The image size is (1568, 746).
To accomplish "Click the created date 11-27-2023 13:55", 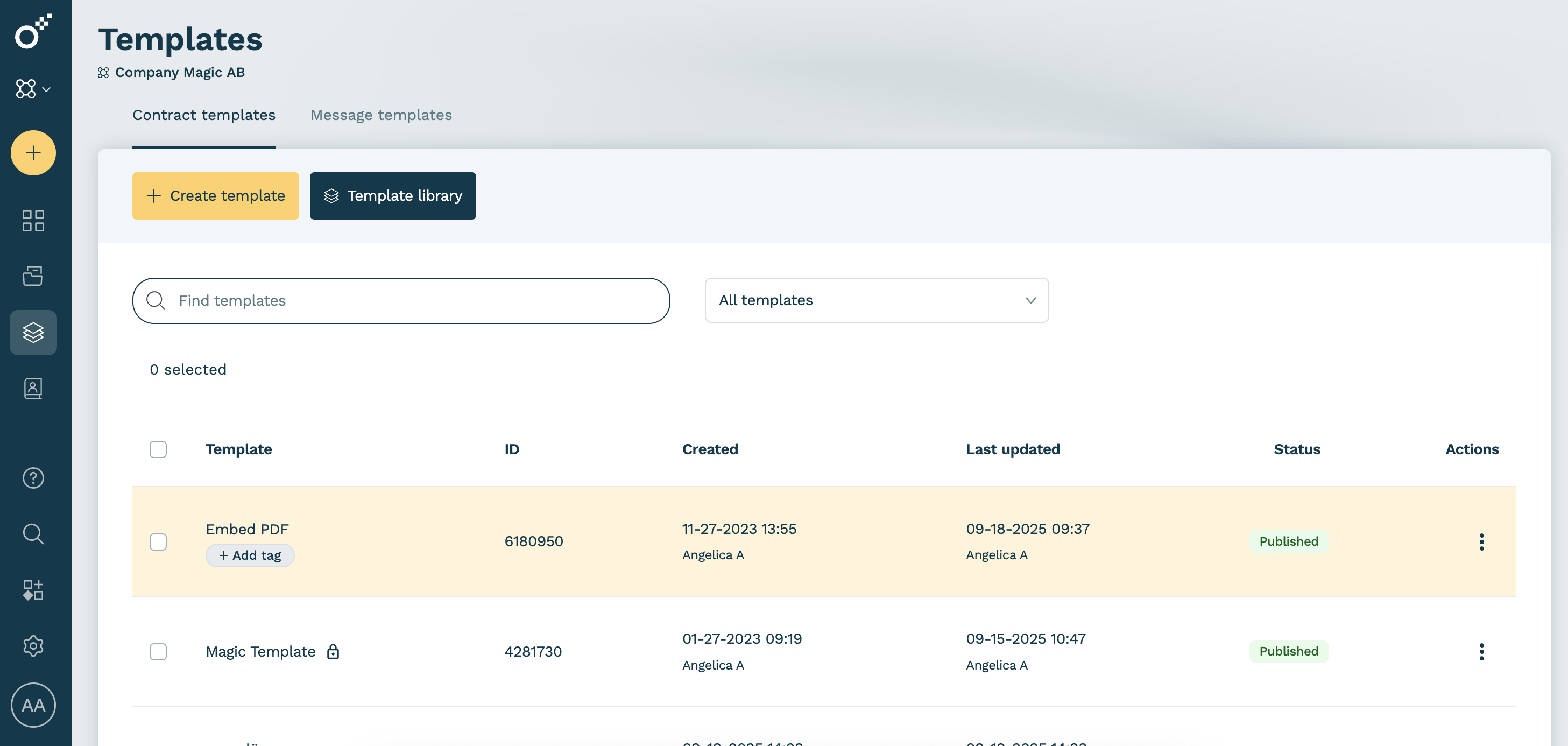I will tap(739, 529).
